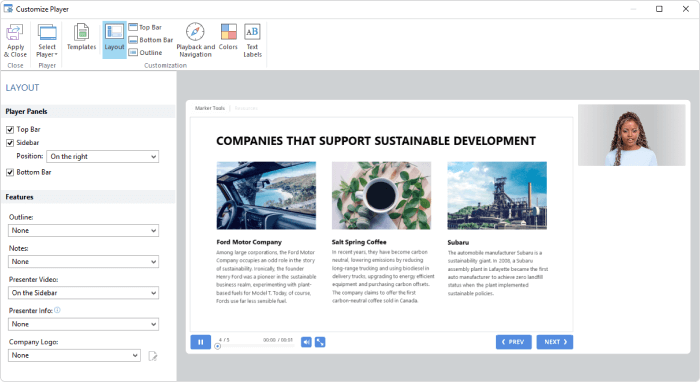
Task: Open Outline customization in ribbon
Action: (146, 53)
